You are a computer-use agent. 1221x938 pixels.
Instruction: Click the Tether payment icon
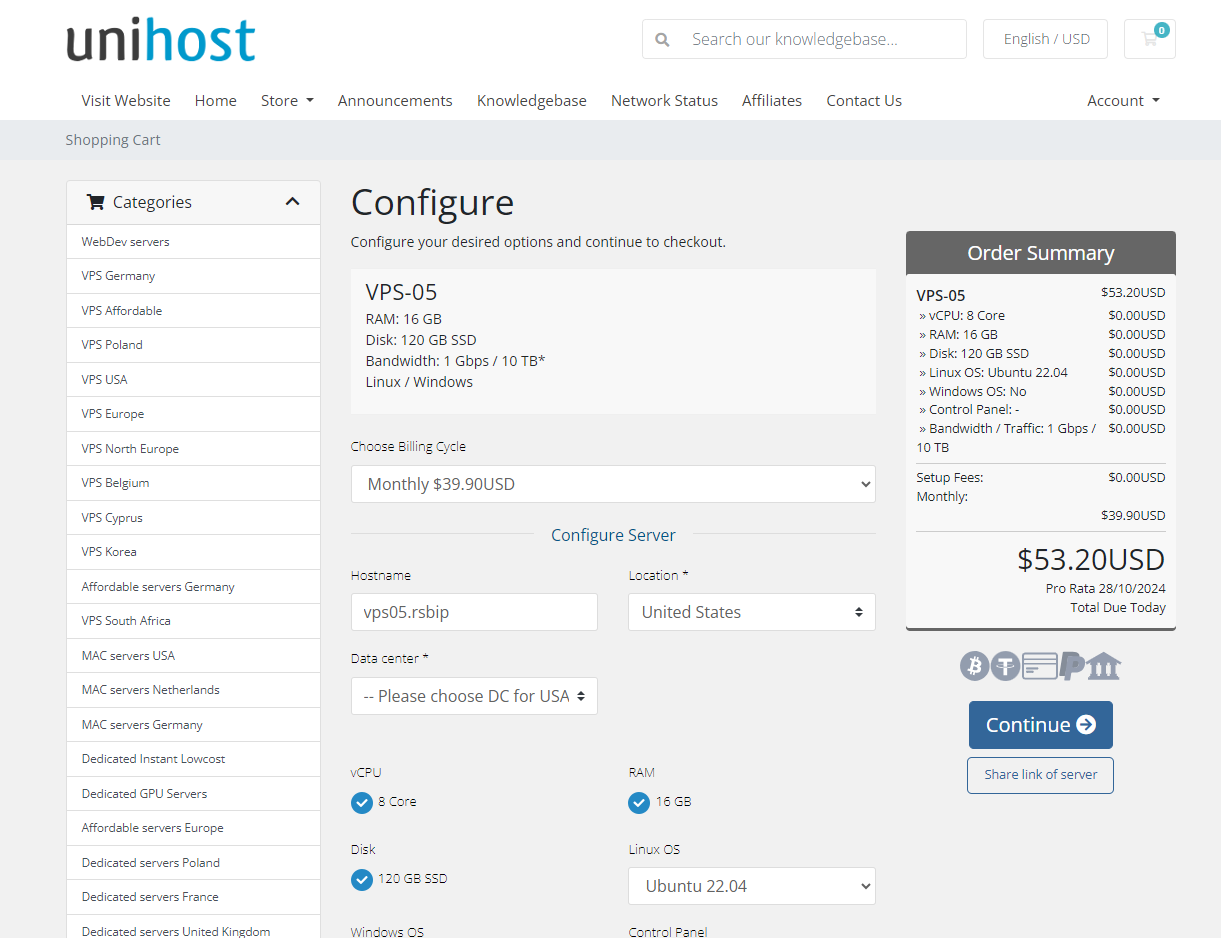click(1006, 665)
